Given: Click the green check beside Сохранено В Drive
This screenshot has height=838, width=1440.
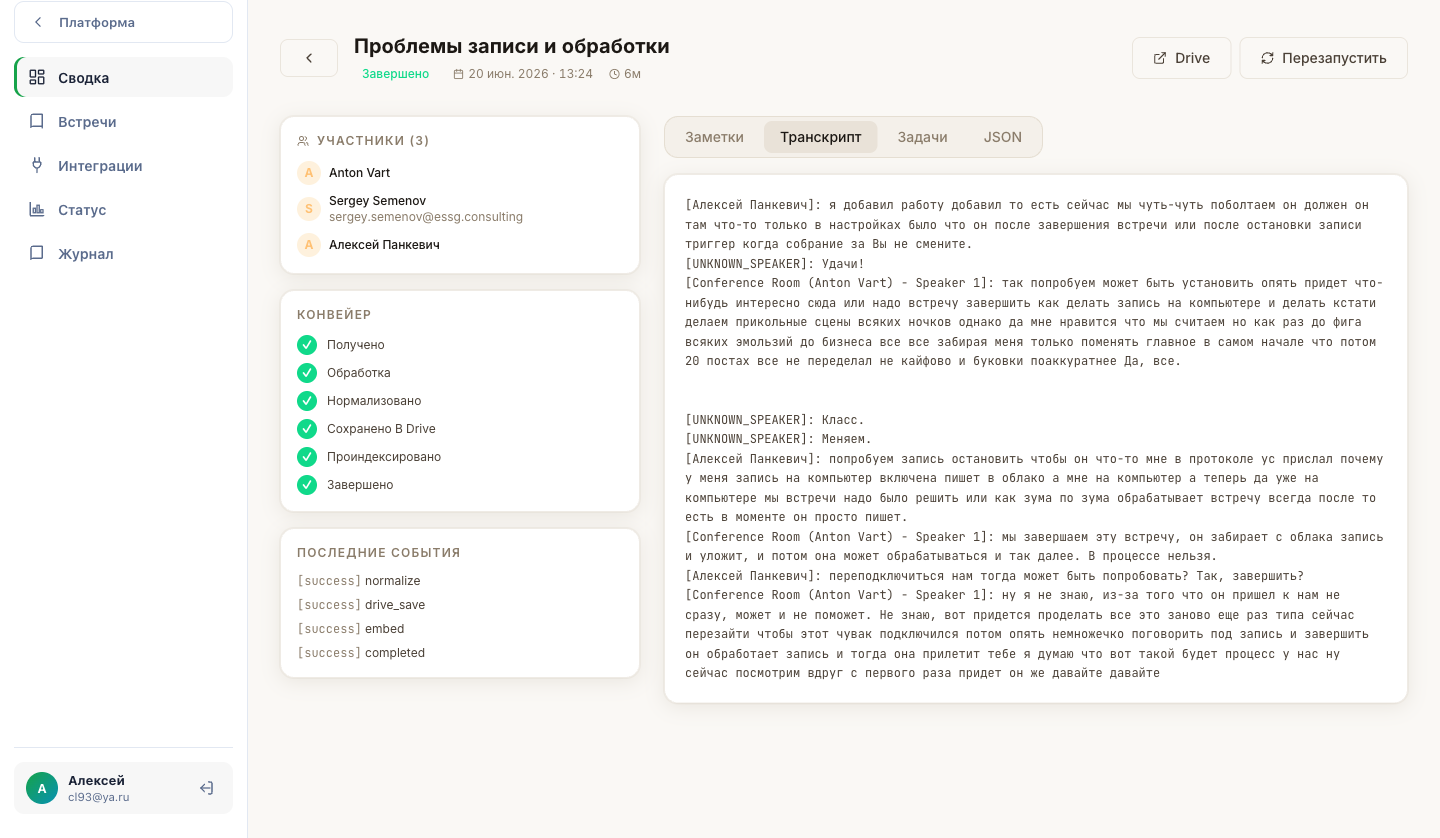Looking at the screenshot, I should pos(307,429).
